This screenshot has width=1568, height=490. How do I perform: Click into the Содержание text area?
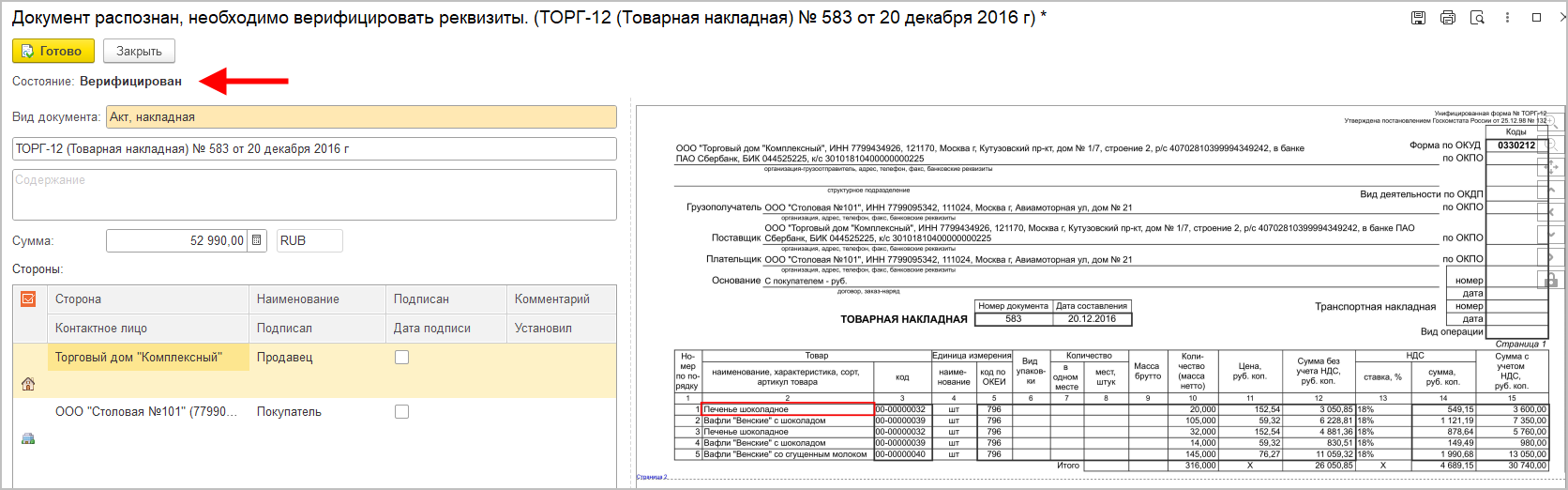314,195
